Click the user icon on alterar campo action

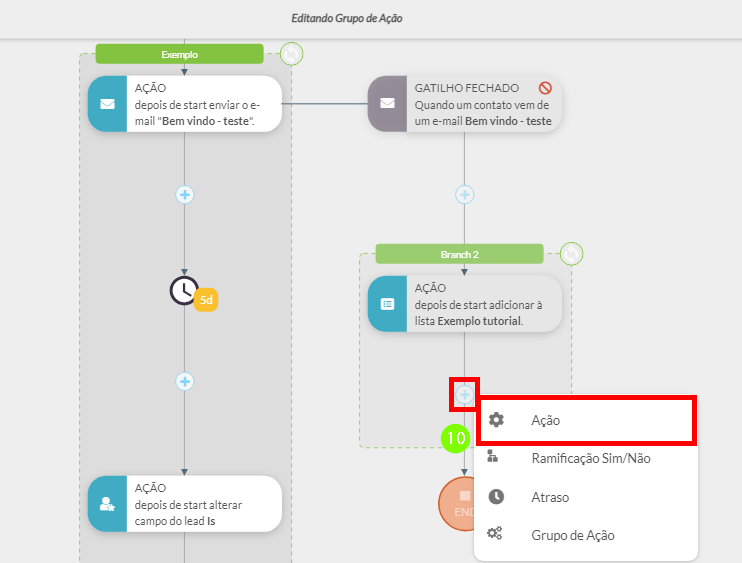[107, 503]
